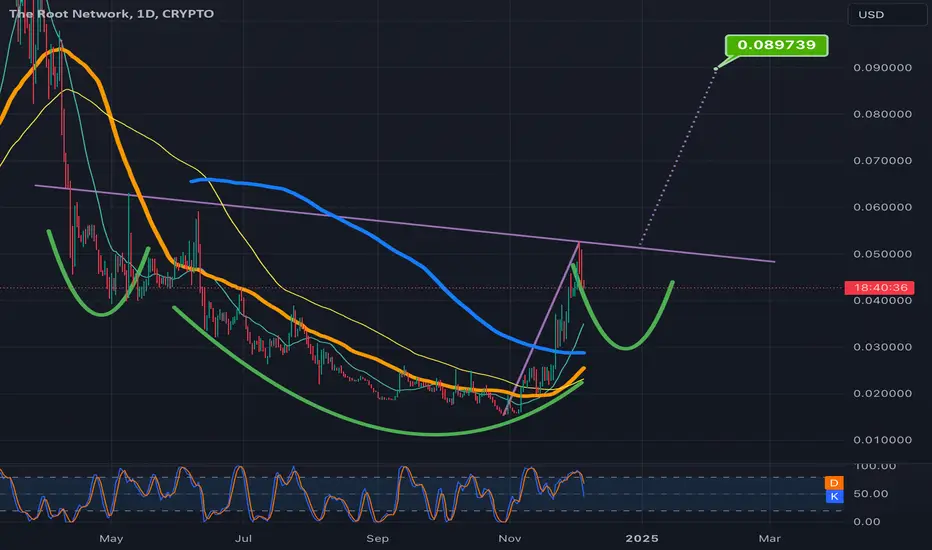Click the Nov date axis label
The height and width of the screenshot is (550, 932).
[509, 539]
